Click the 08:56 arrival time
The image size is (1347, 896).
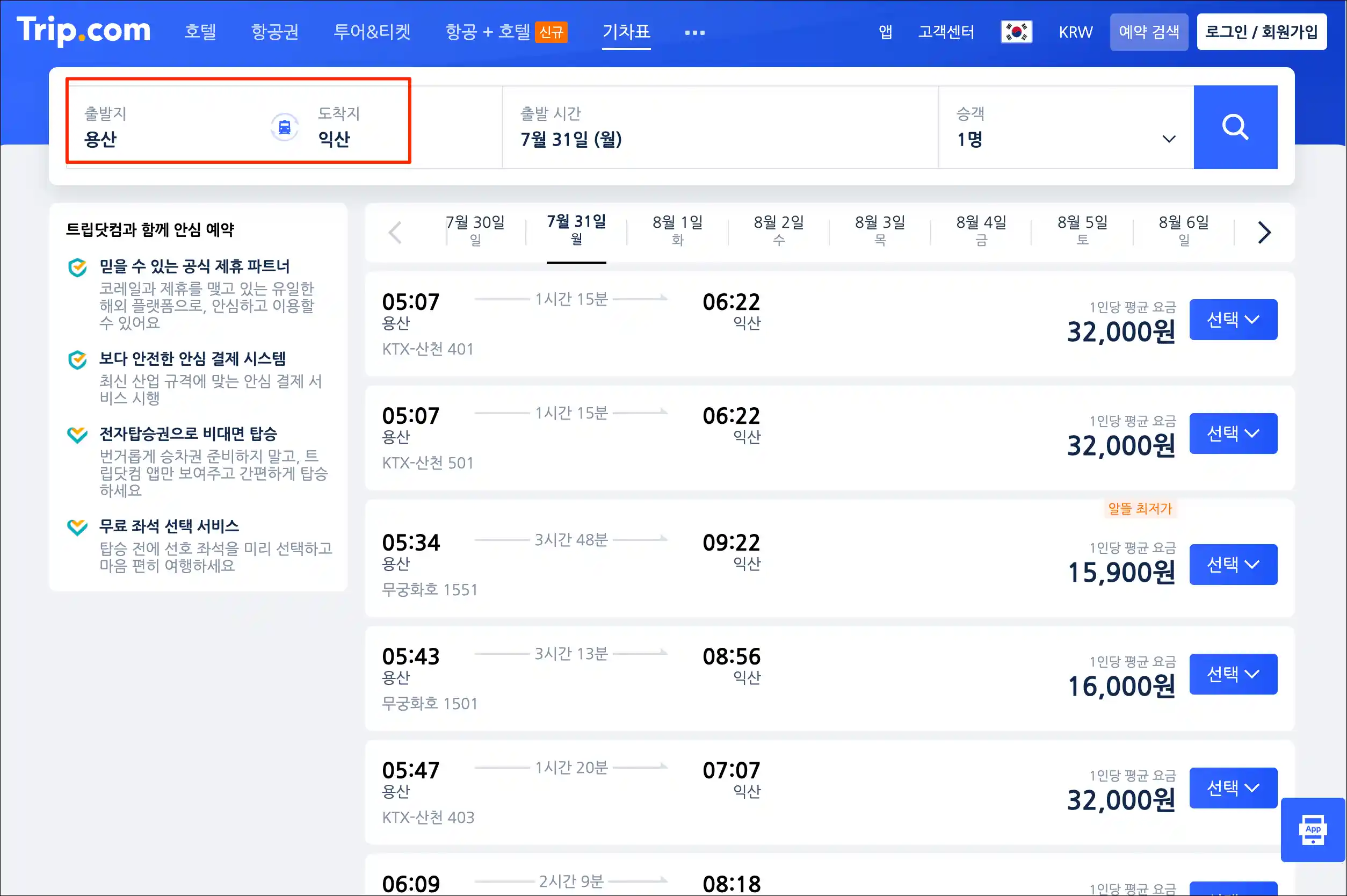click(x=731, y=656)
